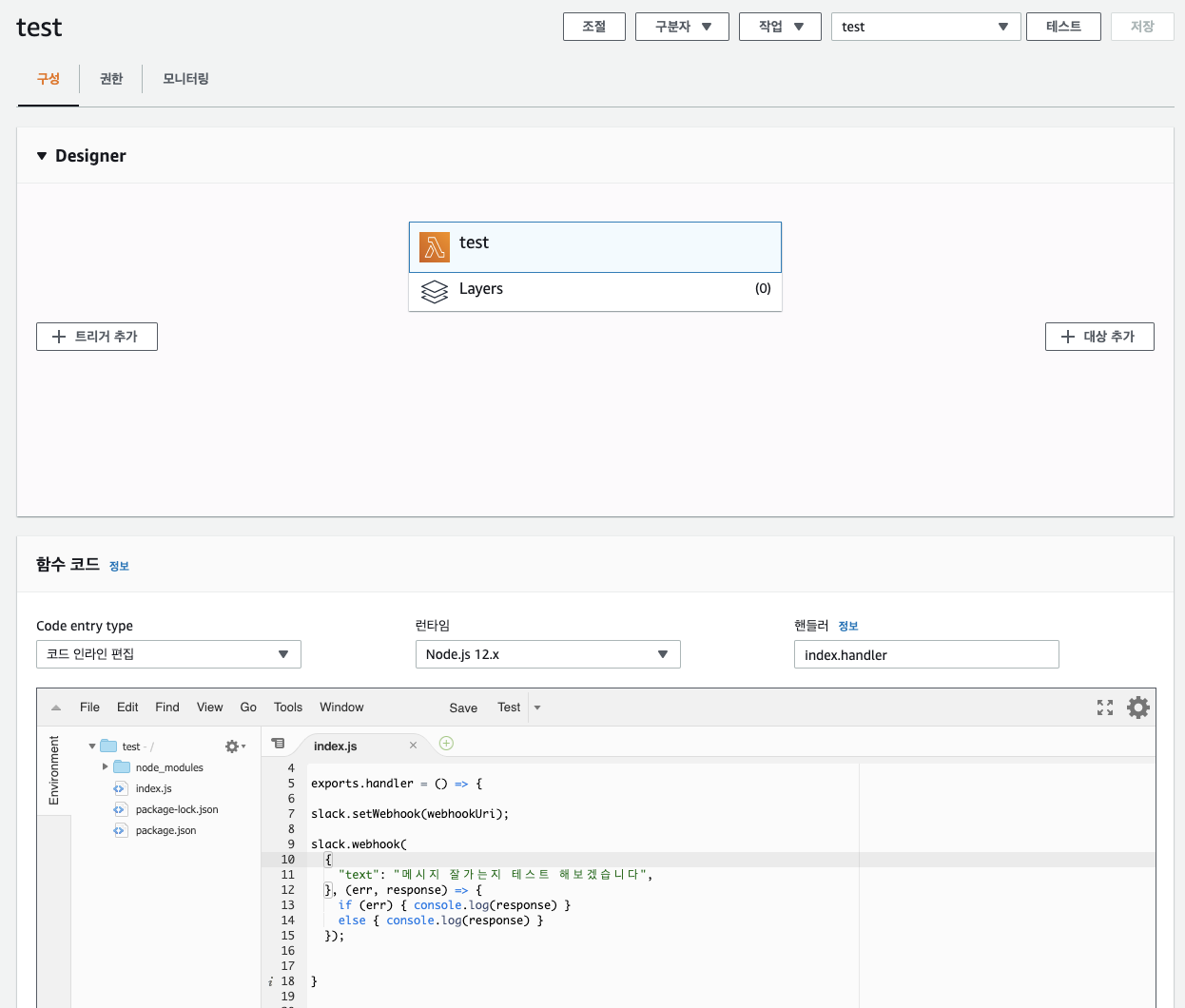Select the Layers row in Designer
Image resolution: width=1185 pixels, height=1008 pixels.
click(595, 291)
